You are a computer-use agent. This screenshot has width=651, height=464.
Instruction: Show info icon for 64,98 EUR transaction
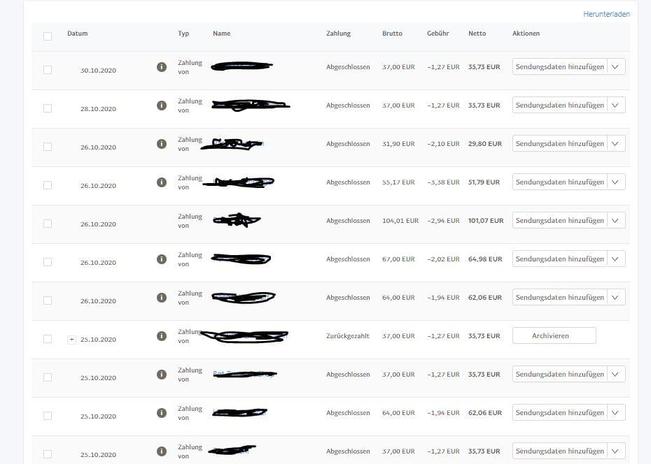[x=162, y=259]
